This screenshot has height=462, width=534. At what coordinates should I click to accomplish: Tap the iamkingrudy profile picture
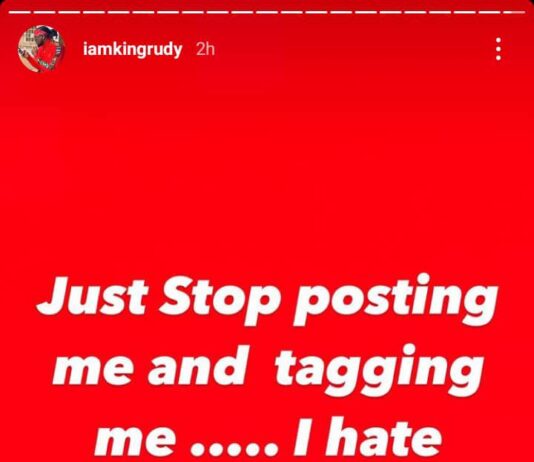coord(41,49)
